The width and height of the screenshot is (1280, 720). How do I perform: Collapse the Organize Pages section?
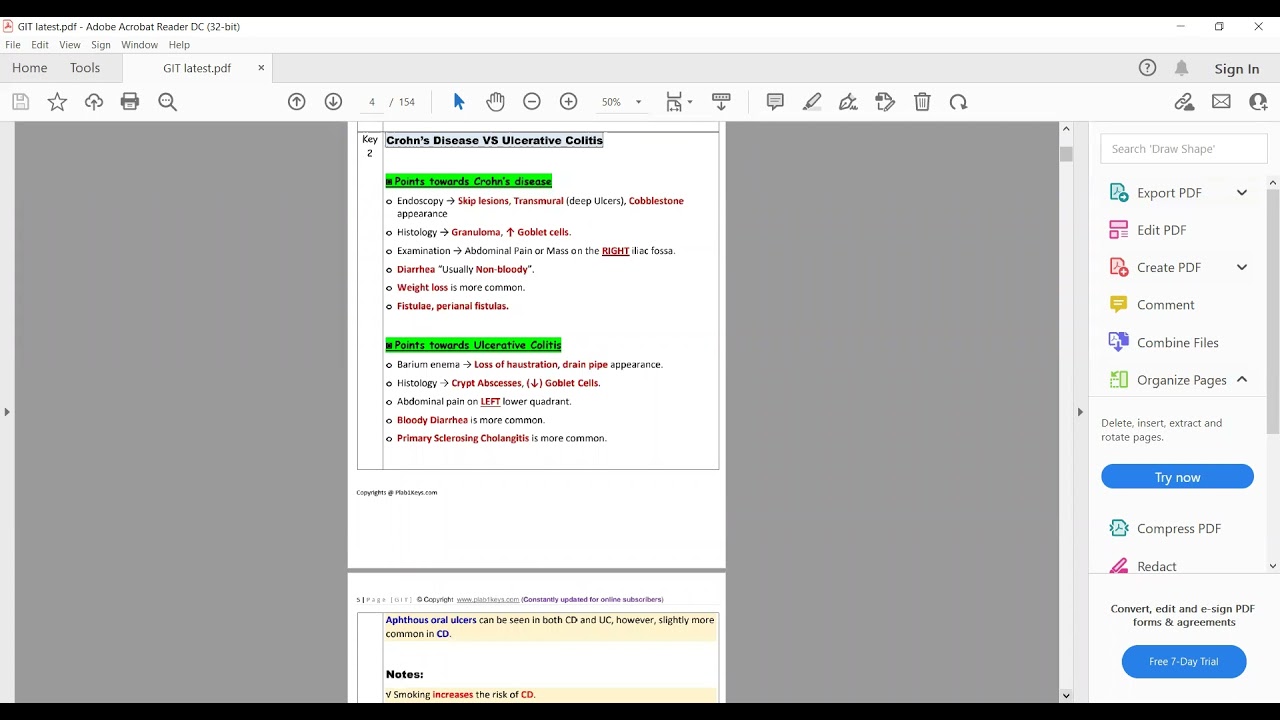click(x=1242, y=380)
